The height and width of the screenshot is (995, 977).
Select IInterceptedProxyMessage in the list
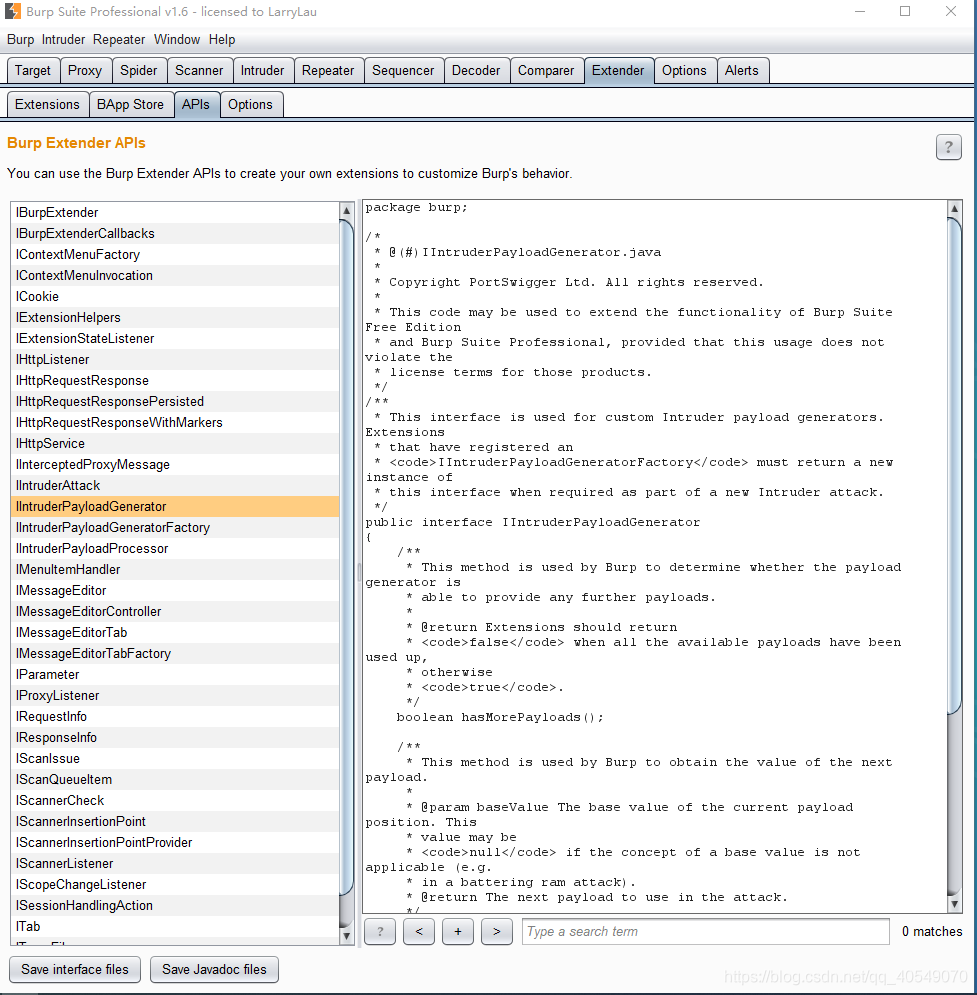point(175,465)
